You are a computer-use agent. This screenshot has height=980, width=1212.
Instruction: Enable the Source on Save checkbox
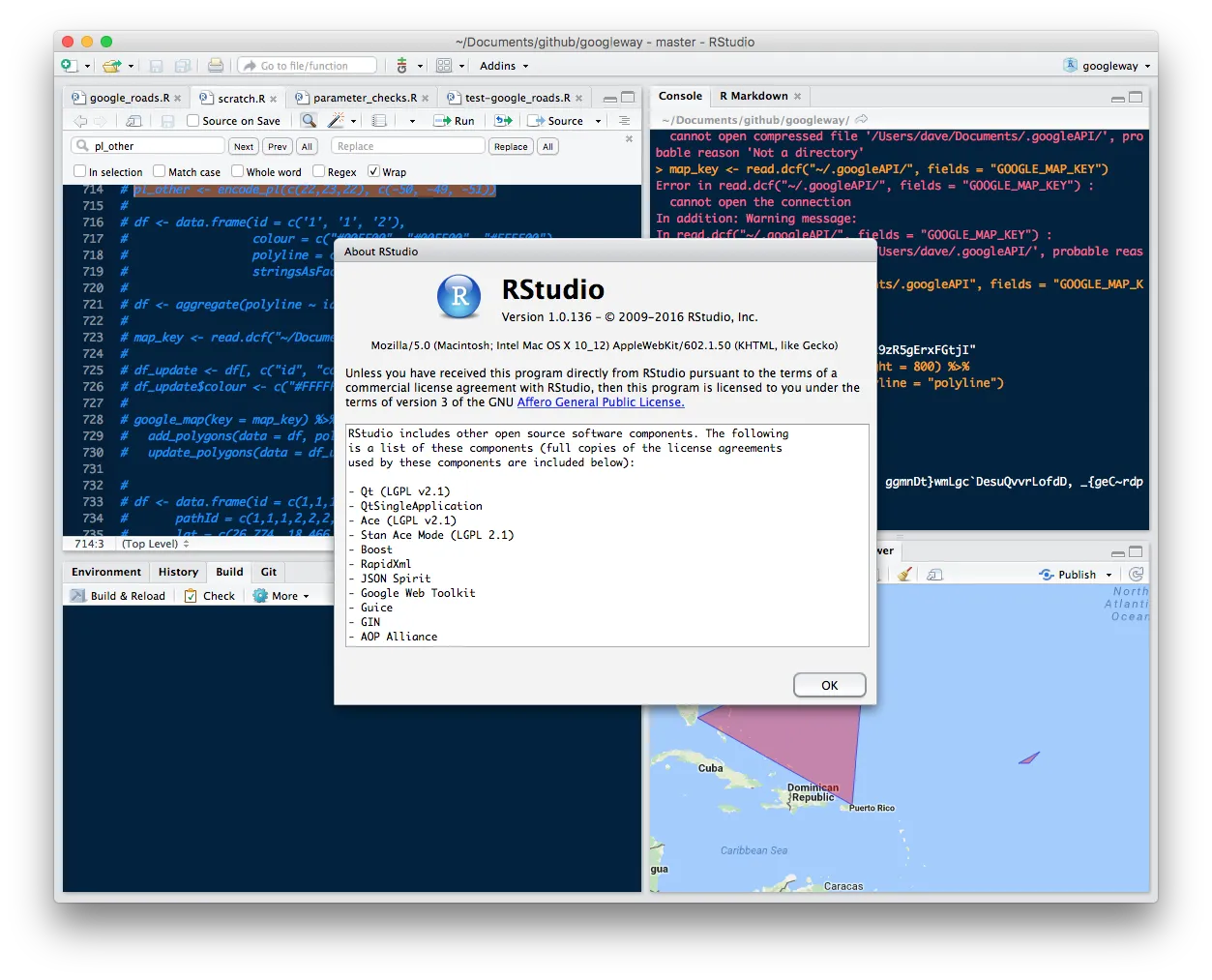tap(193, 121)
